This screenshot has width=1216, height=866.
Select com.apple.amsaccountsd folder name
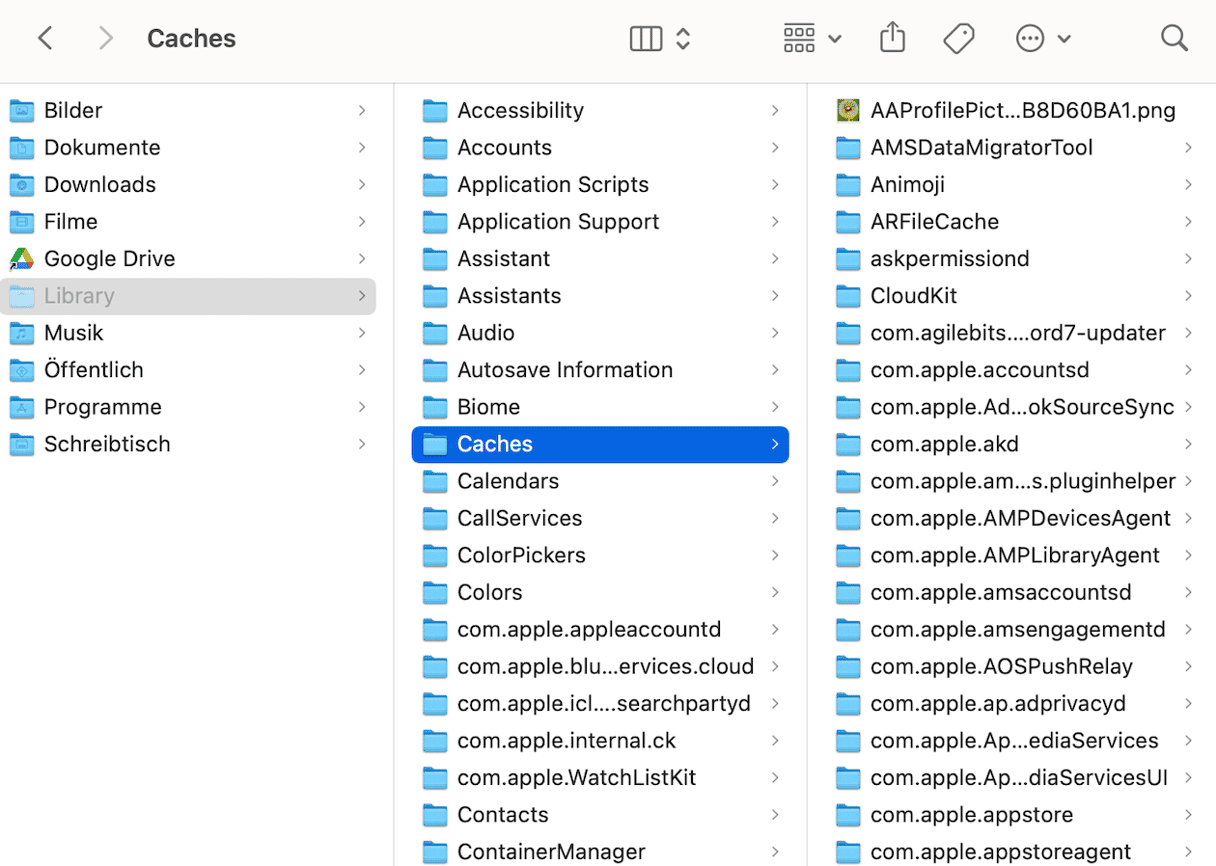click(1001, 592)
